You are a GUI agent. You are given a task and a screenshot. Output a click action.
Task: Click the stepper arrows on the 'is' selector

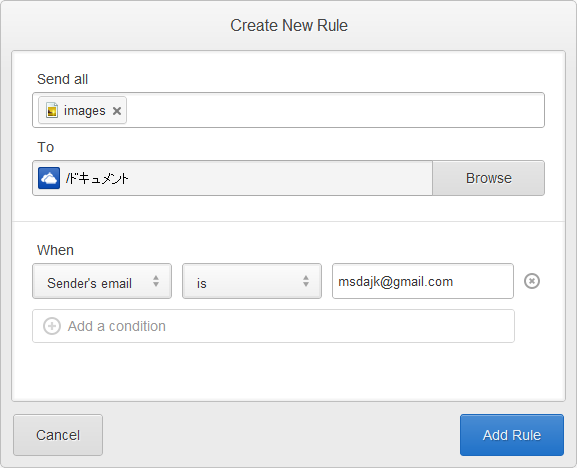306,281
